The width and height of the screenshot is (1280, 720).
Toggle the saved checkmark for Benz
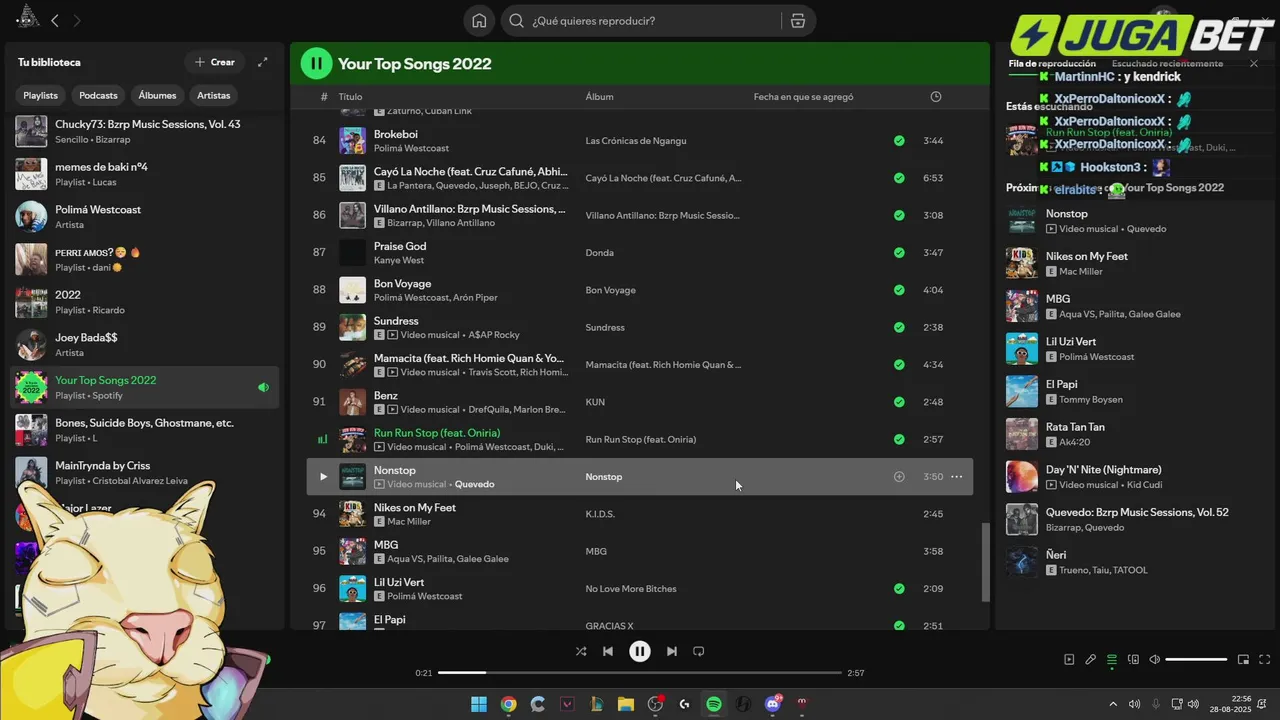pyautogui.click(x=899, y=402)
